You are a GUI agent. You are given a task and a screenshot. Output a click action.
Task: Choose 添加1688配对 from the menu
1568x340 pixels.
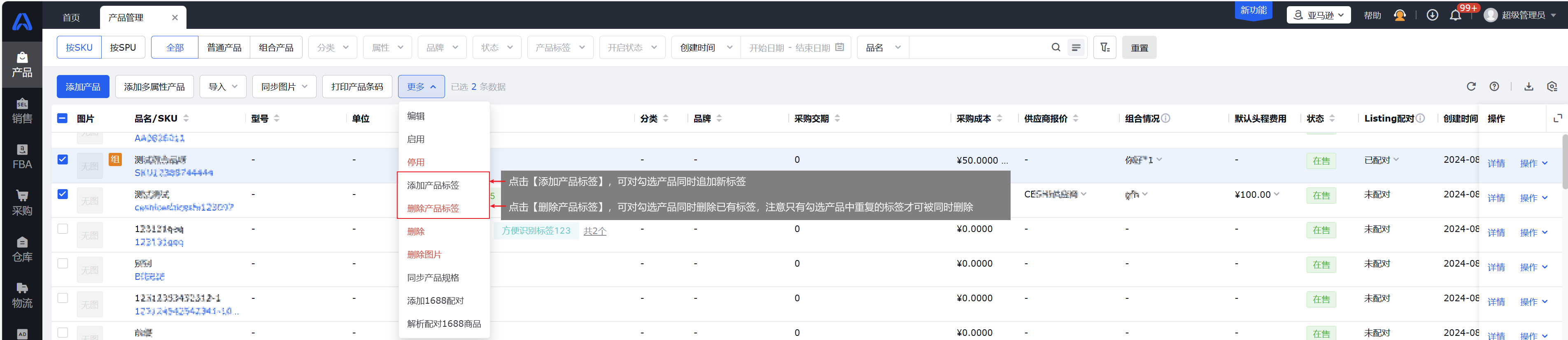(x=444, y=300)
